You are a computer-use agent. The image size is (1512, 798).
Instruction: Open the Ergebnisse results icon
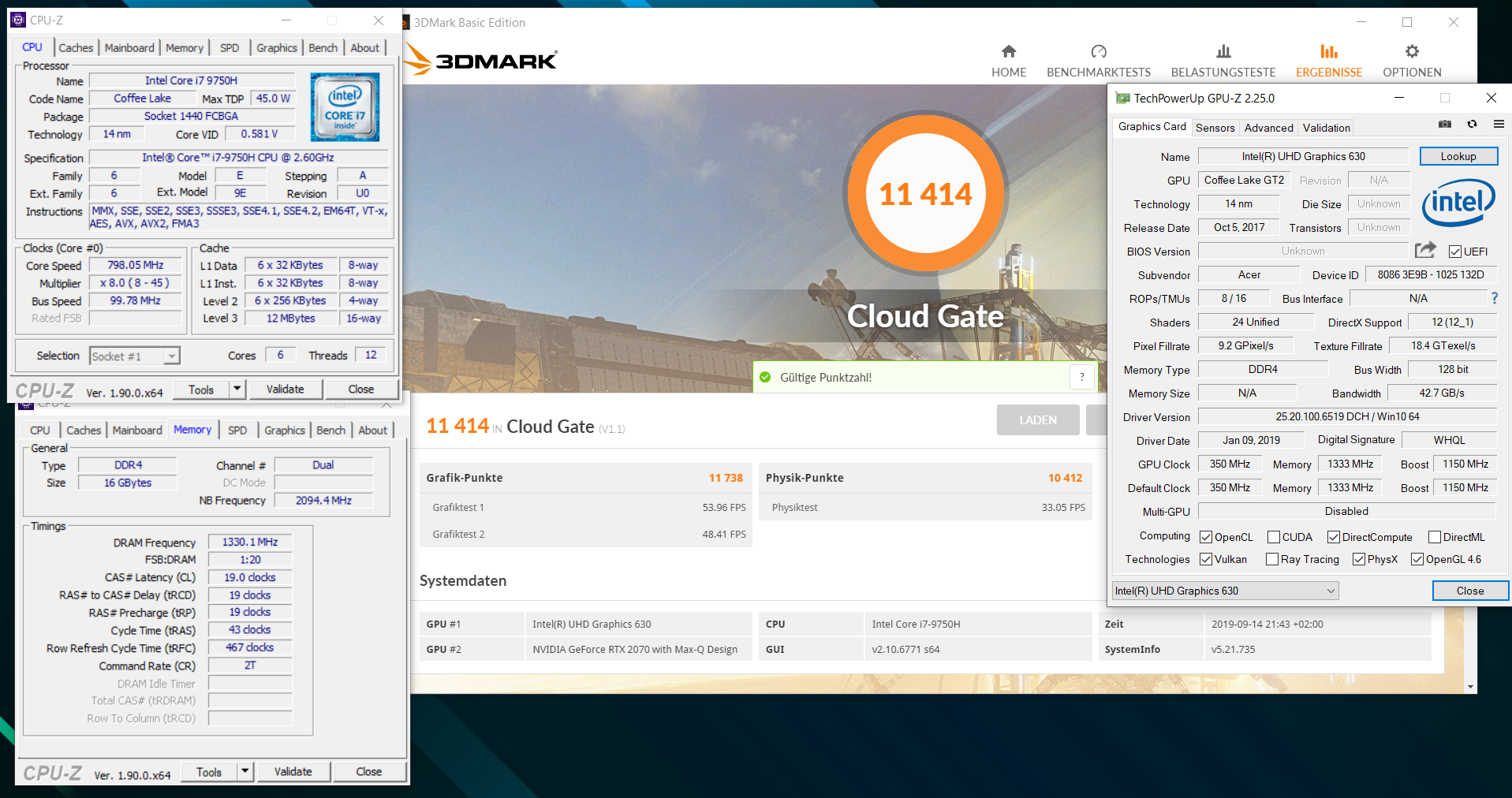pos(1329,51)
